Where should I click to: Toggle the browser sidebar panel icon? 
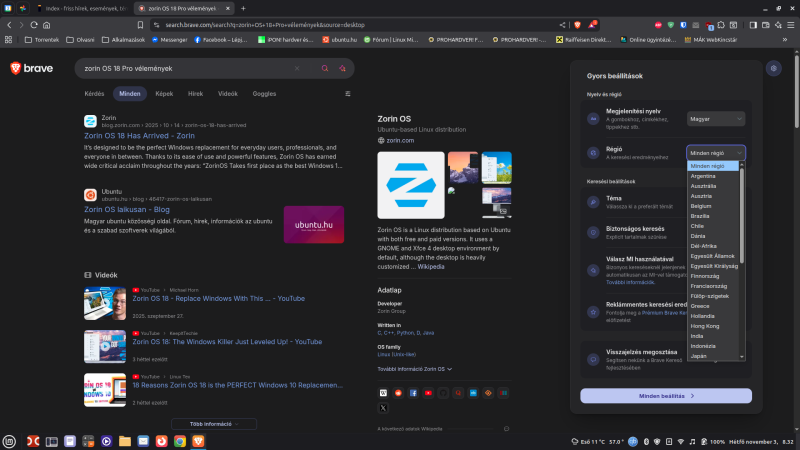tap(753, 25)
